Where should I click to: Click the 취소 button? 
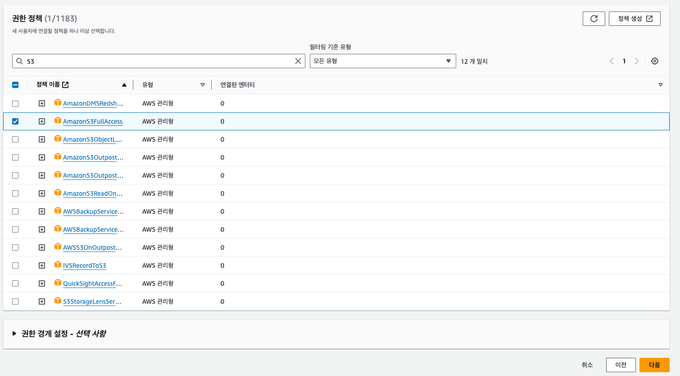(x=587, y=365)
